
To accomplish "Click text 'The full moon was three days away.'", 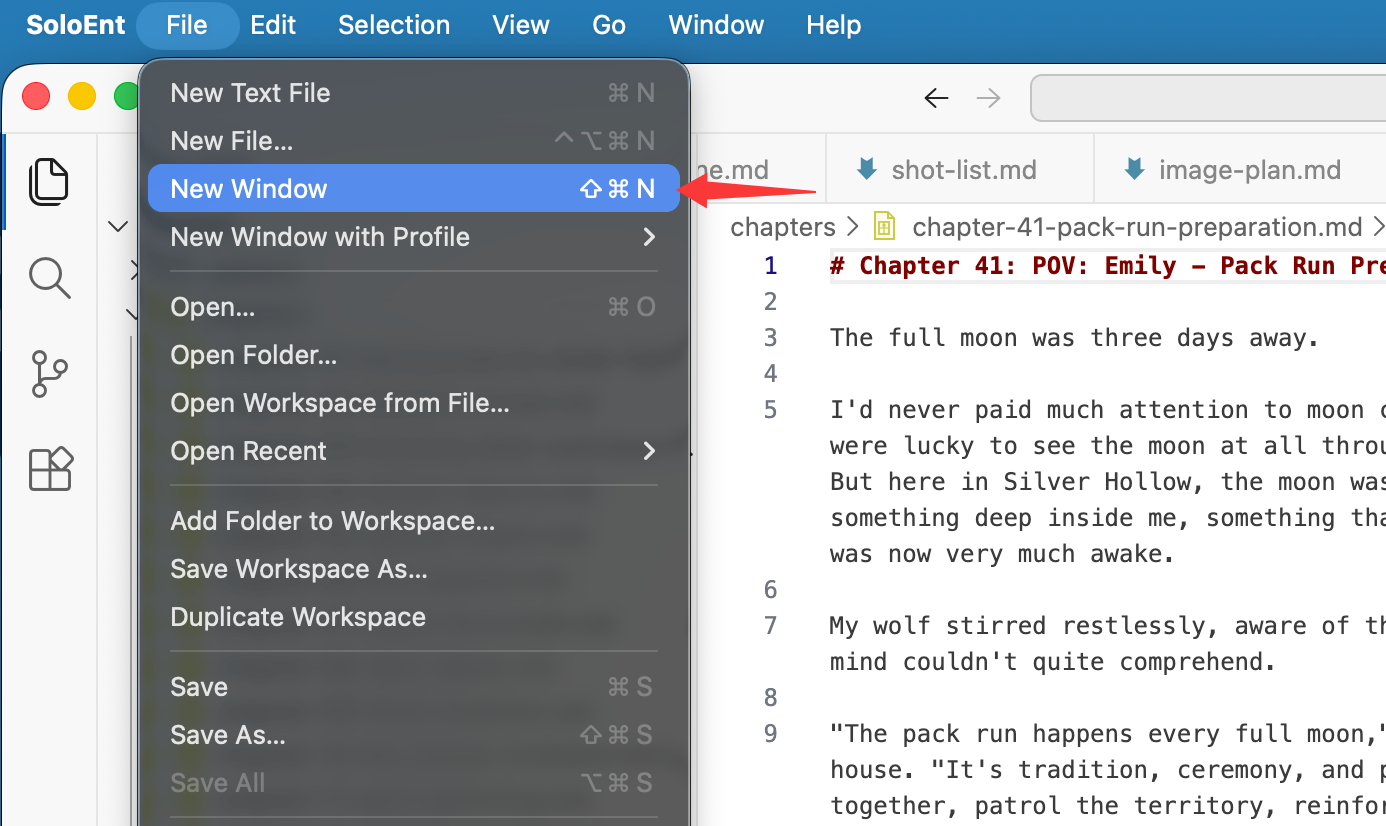I will tap(1075, 338).
